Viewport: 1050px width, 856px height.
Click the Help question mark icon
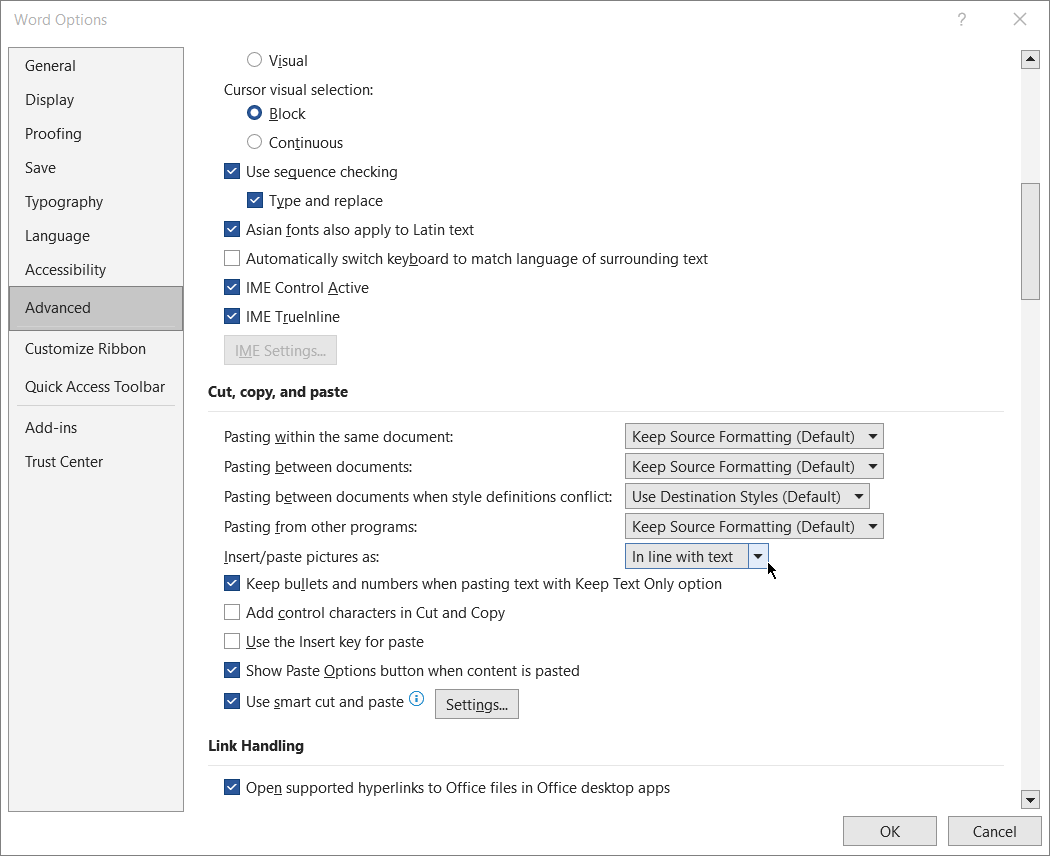pos(962,19)
